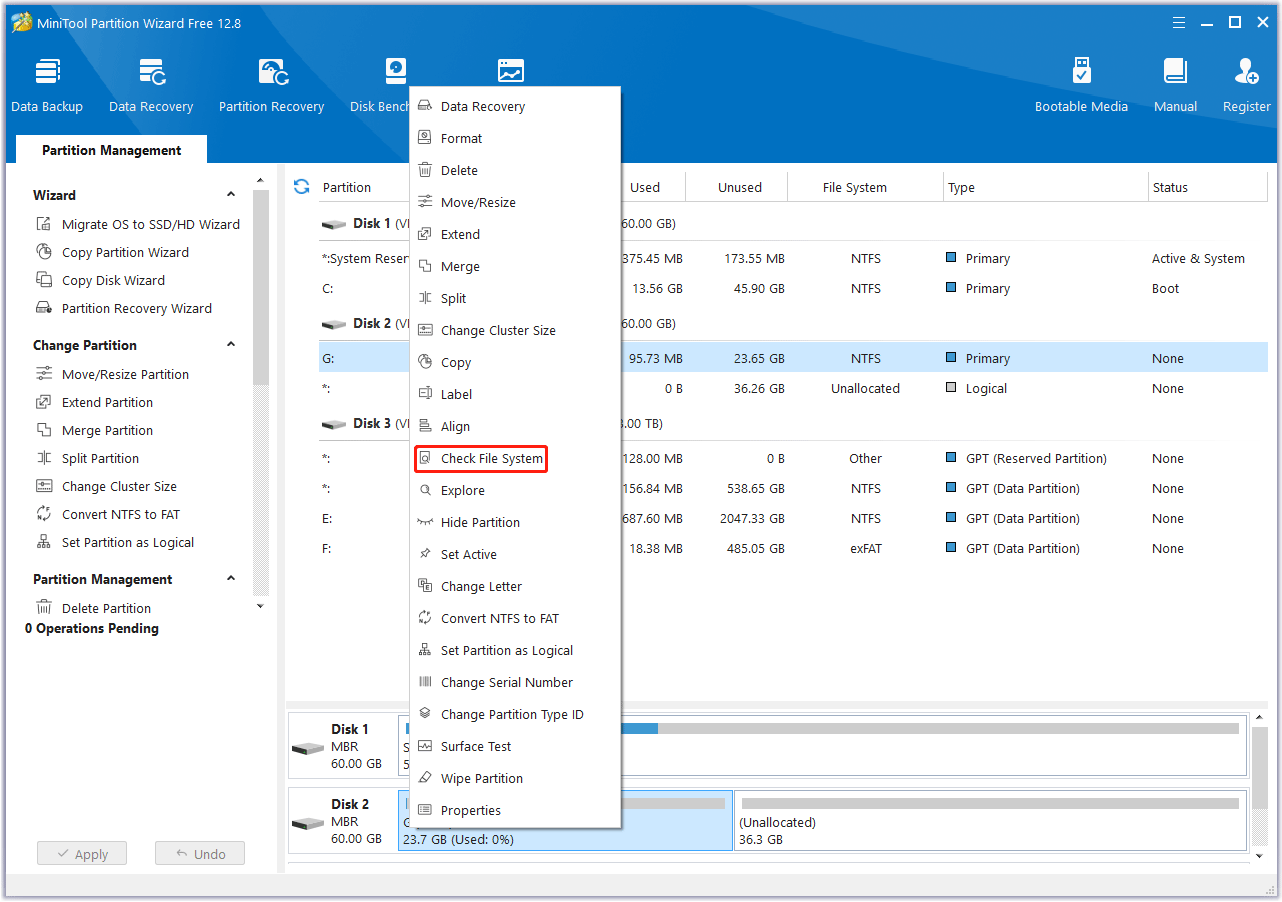Click Convert NTFS to FAT in sidebar
This screenshot has width=1282, height=902.
click(x=108, y=514)
